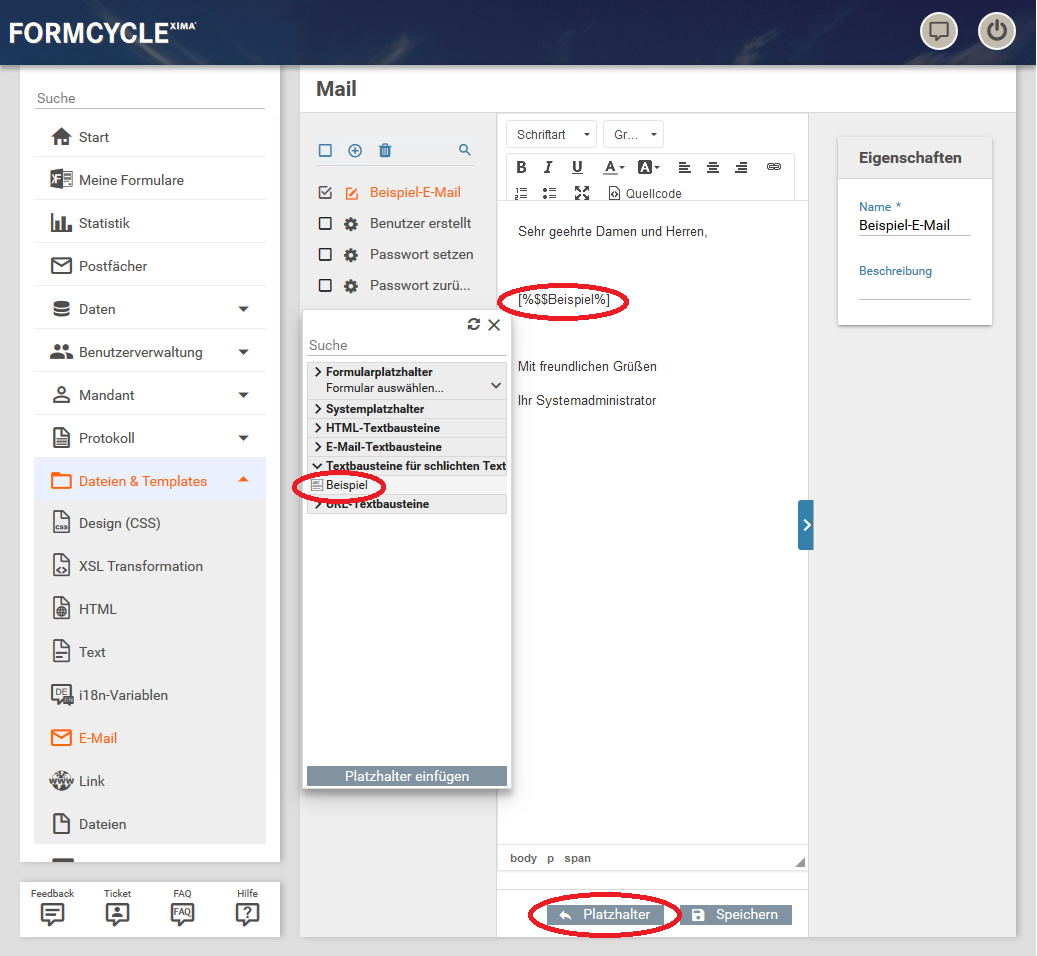The height and width of the screenshot is (956, 1037).
Task: Click the trash icon to delete template
Action: (385, 150)
